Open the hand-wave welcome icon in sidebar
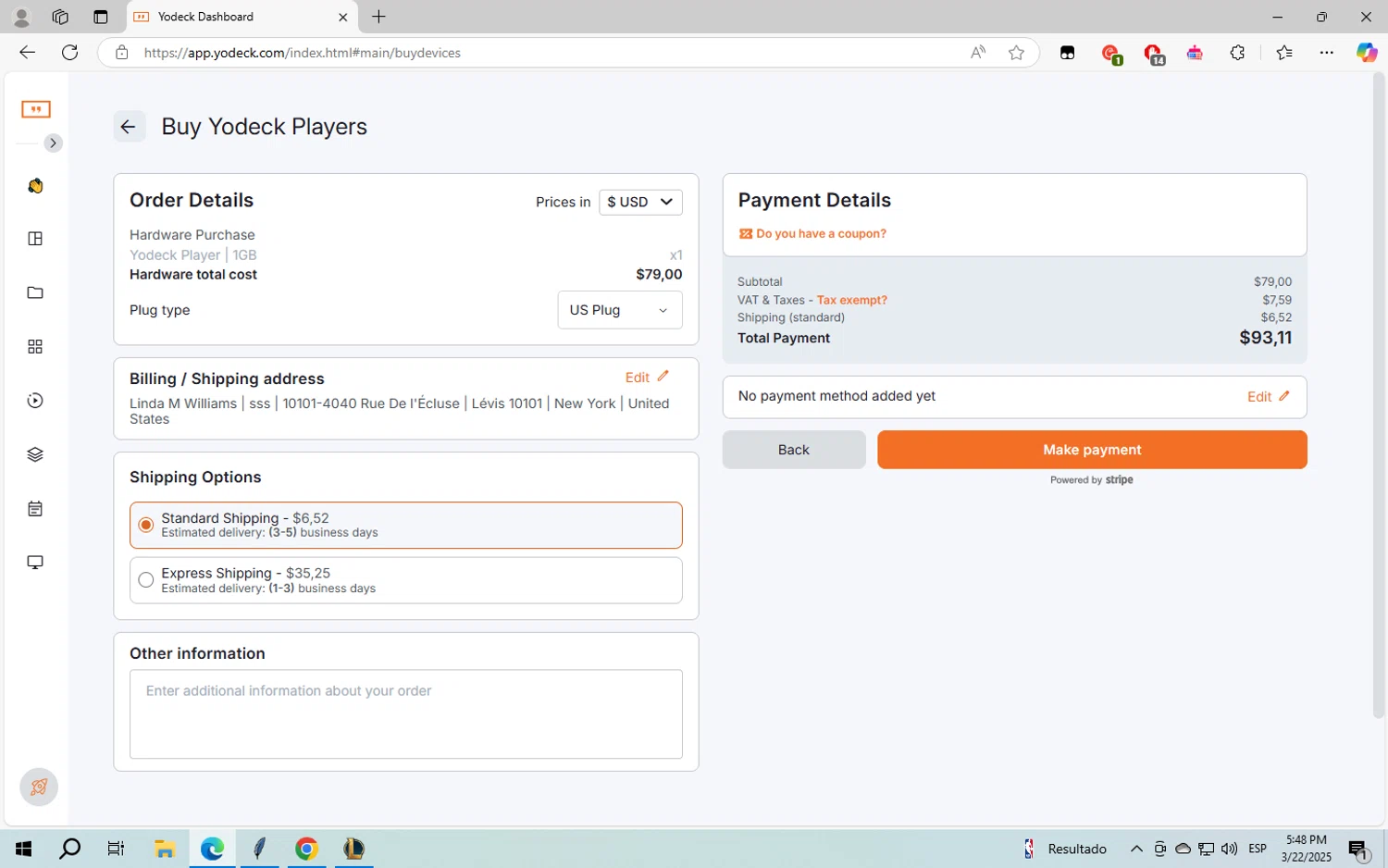The width and height of the screenshot is (1388, 868). point(35,186)
